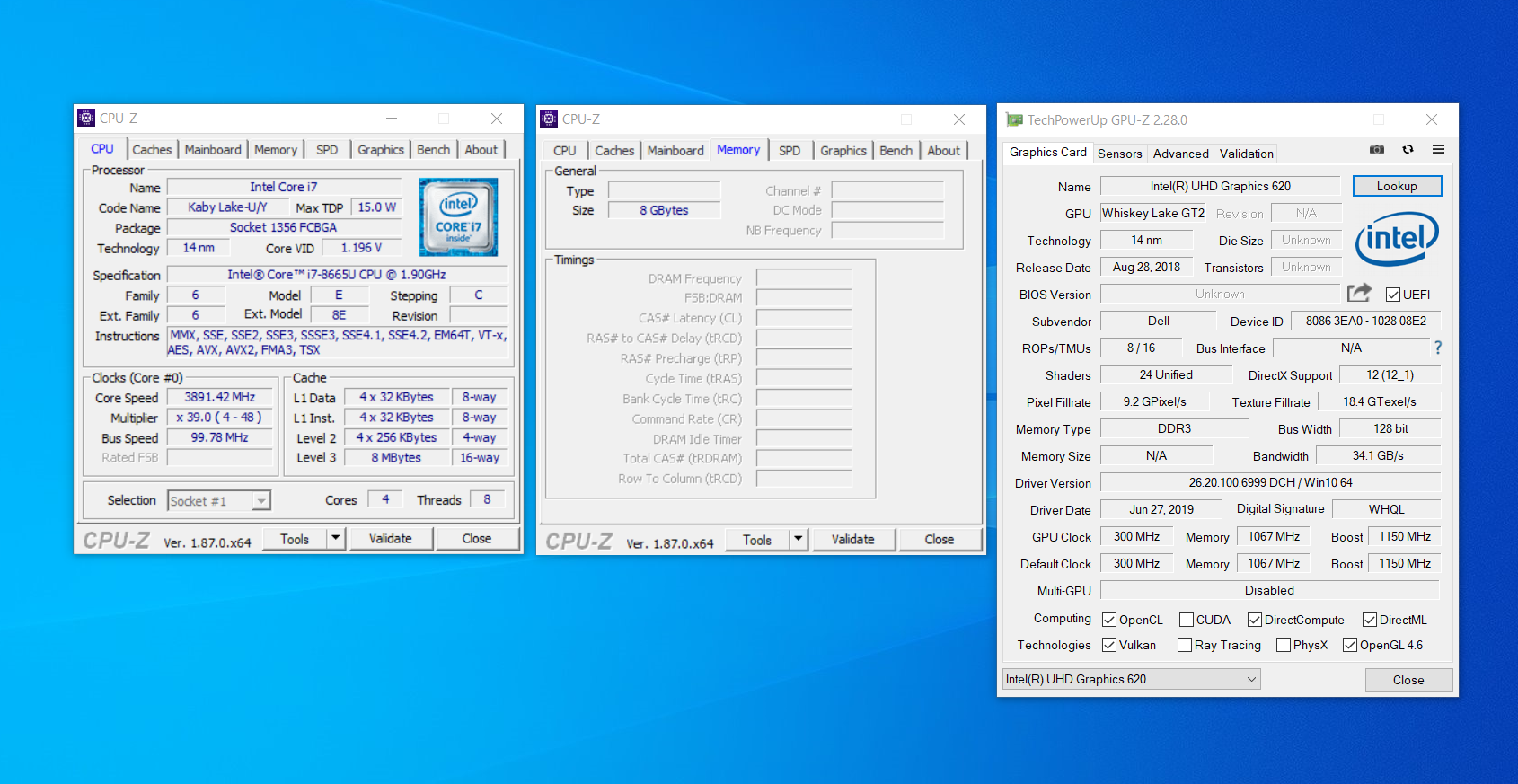
Task: Click Tools button in left CPU-Z
Action: coord(295,539)
